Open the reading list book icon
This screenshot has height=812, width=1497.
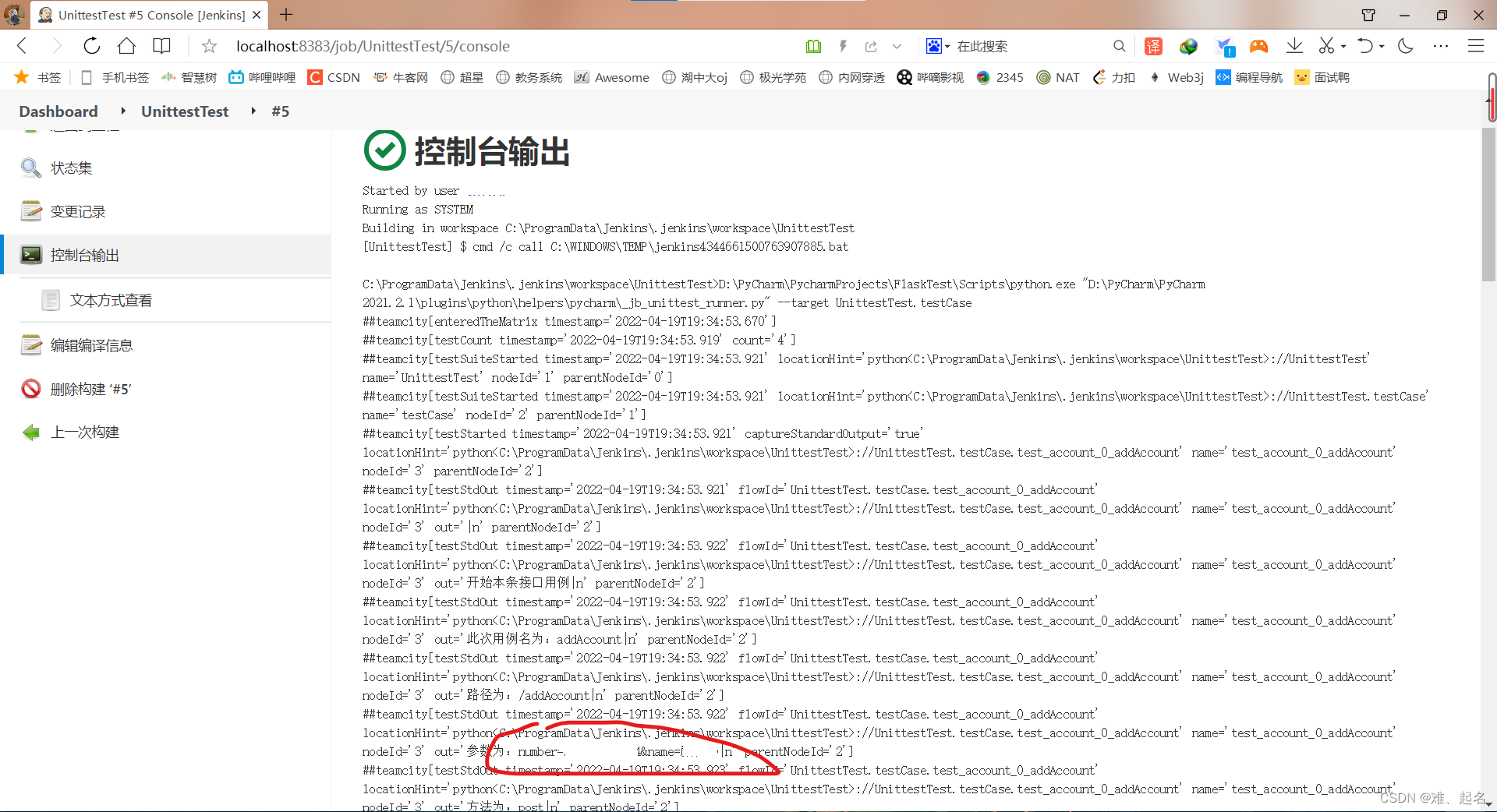pyautogui.click(x=161, y=46)
